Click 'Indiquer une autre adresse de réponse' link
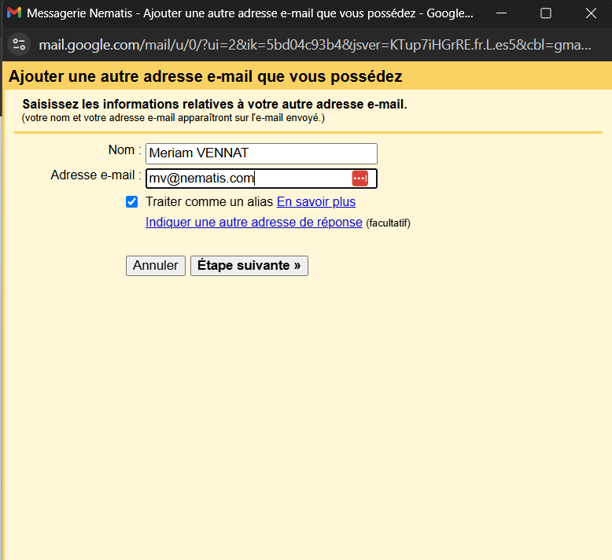Image resolution: width=612 pixels, height=560 pixels. pyautogui.click(x=254, y=222)
